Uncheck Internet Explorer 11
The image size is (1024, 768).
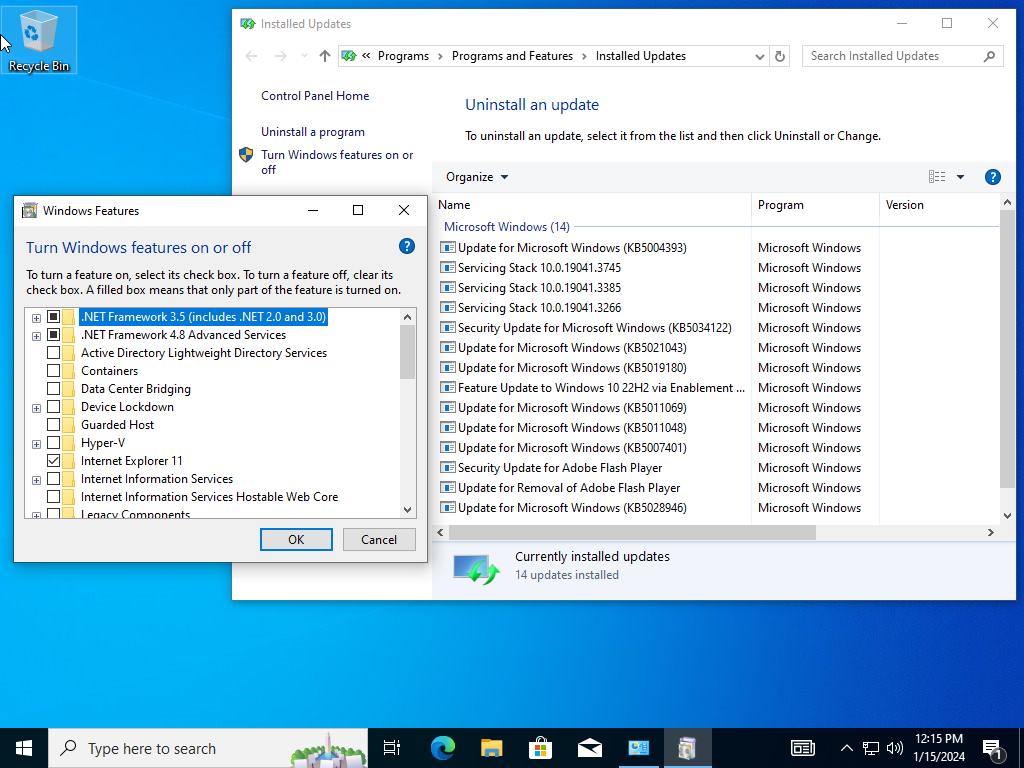tap(54, 460)
